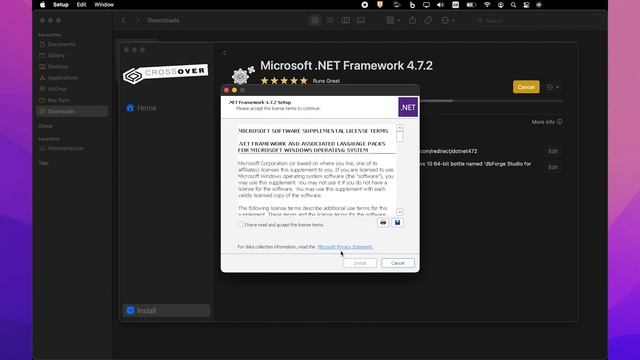Open Finder action menu dropdown

coord(448,20)
